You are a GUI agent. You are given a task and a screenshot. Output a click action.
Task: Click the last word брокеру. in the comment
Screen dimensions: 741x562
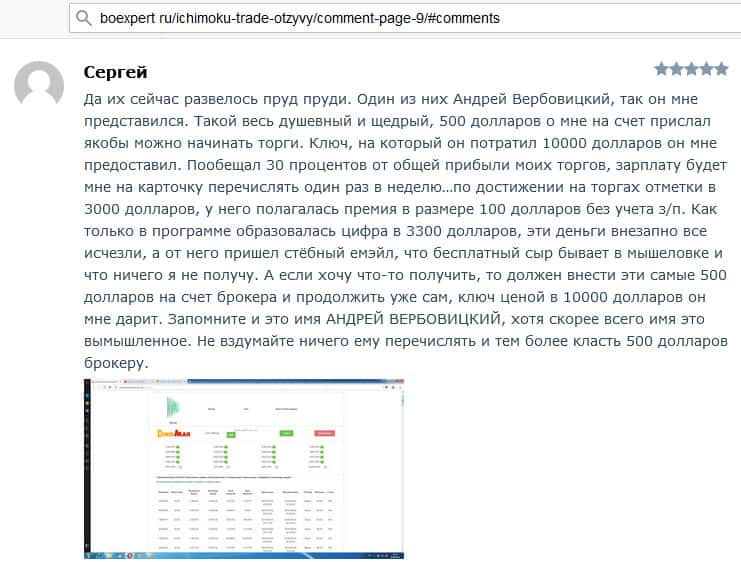point(116,363)
